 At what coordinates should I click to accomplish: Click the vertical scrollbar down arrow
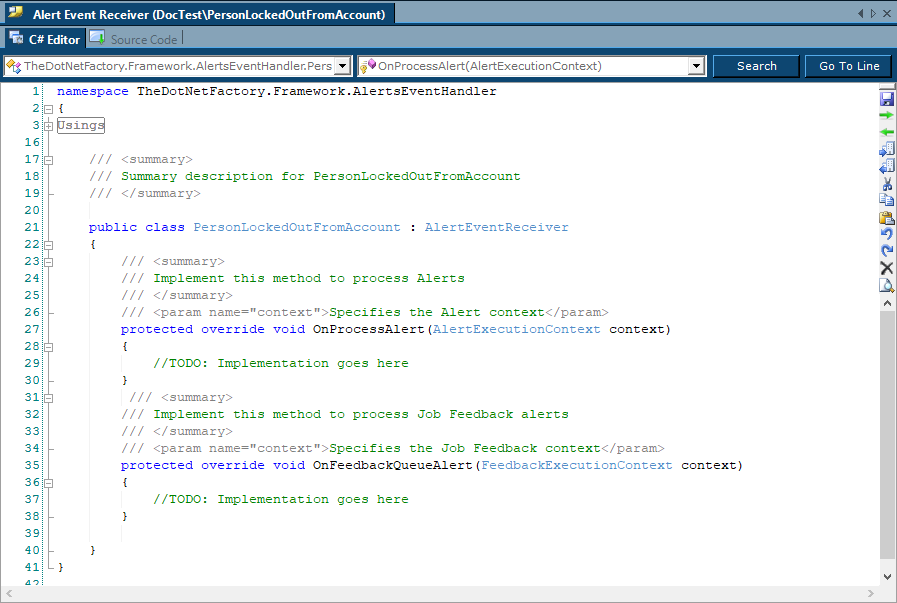pyautogui.click(x=886, y=575)
